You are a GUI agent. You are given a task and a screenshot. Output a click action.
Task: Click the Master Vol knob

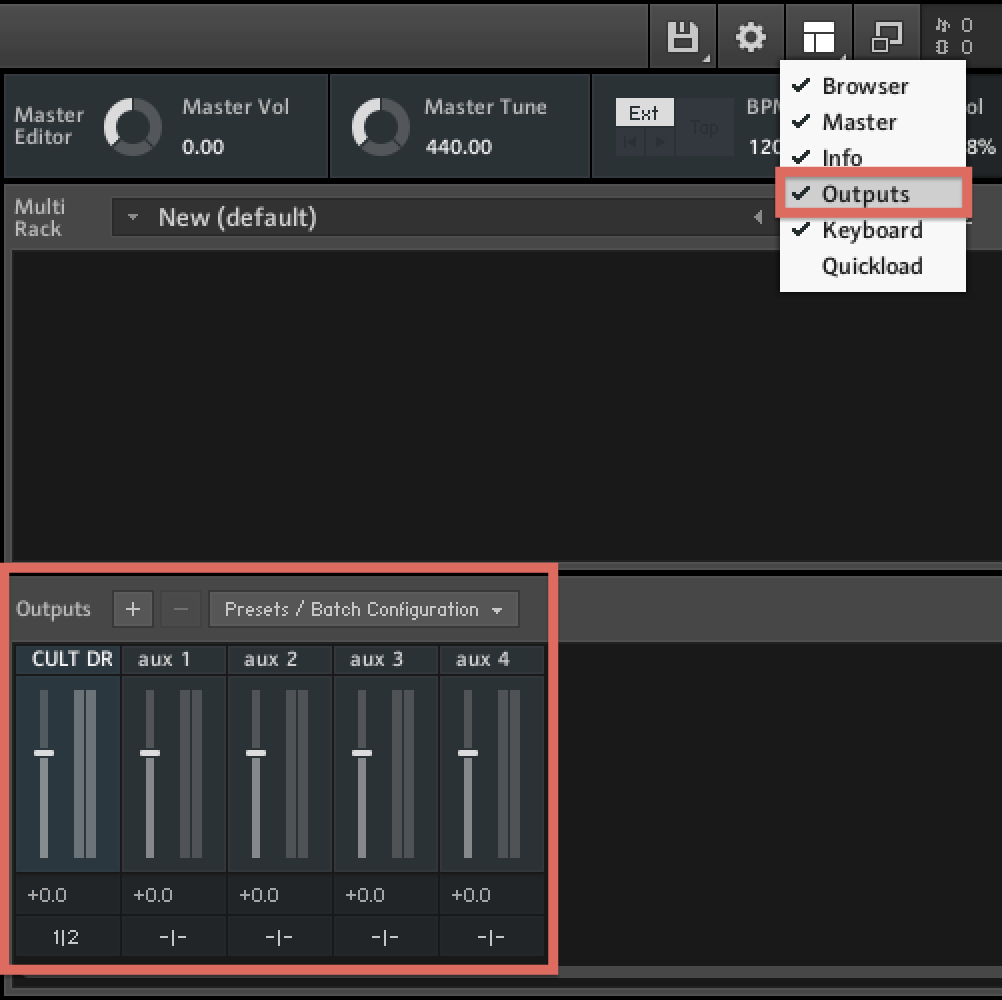point(132,127)
